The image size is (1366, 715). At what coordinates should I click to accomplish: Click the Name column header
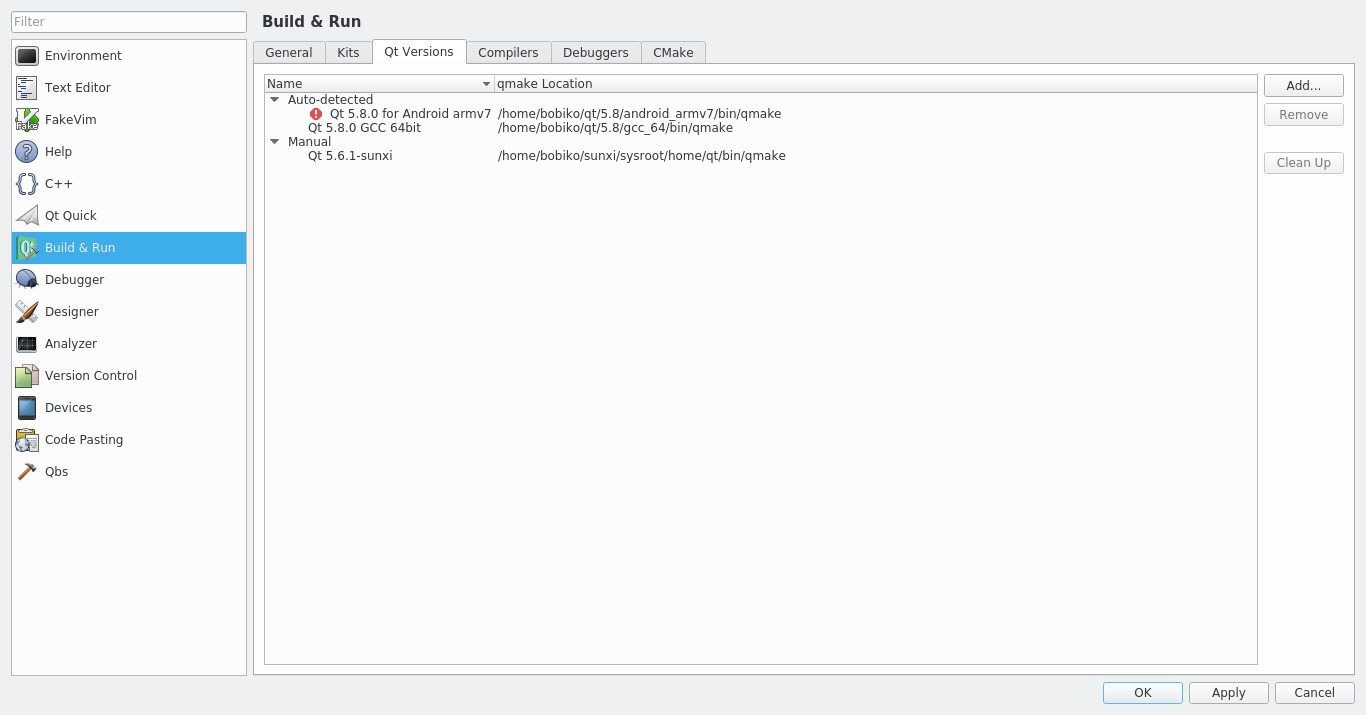click(x=380, y=84)
